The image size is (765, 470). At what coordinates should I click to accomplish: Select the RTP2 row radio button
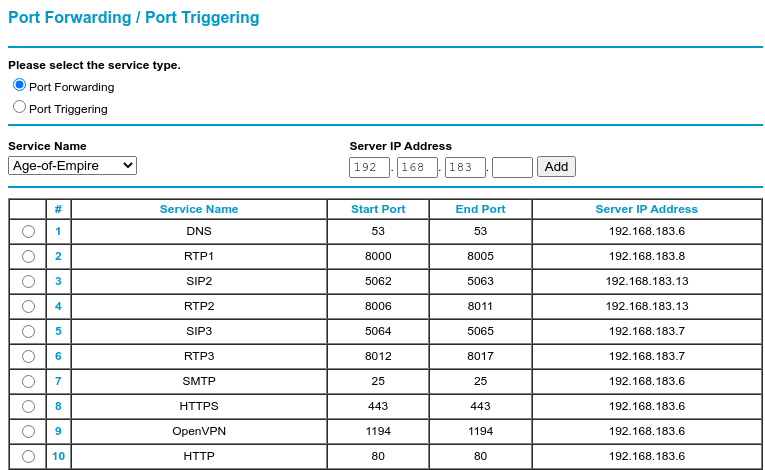[28, 306]
